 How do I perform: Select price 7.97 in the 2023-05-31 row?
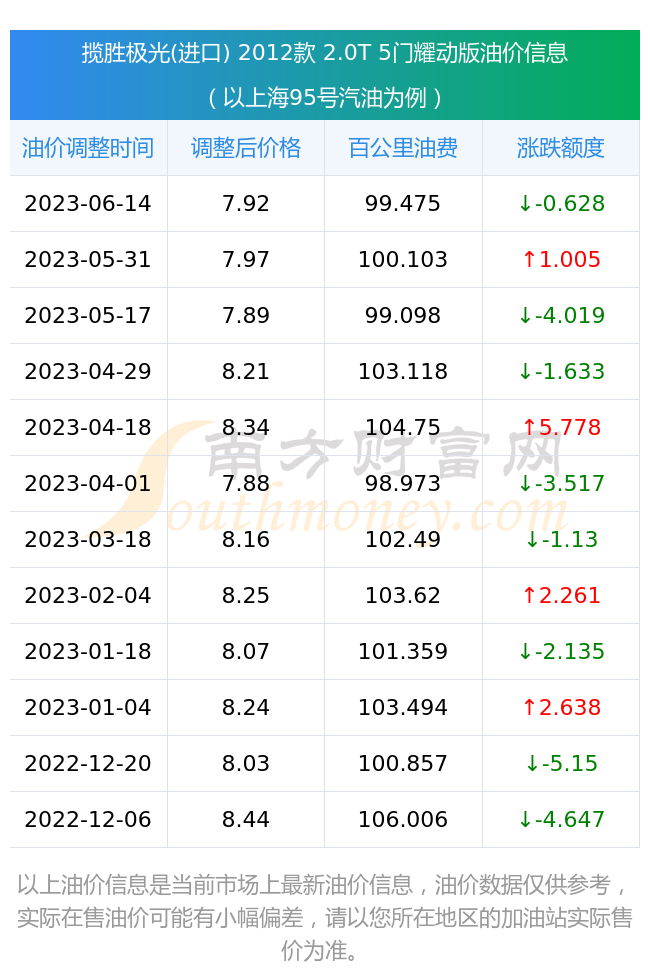[x=246, y=260]
